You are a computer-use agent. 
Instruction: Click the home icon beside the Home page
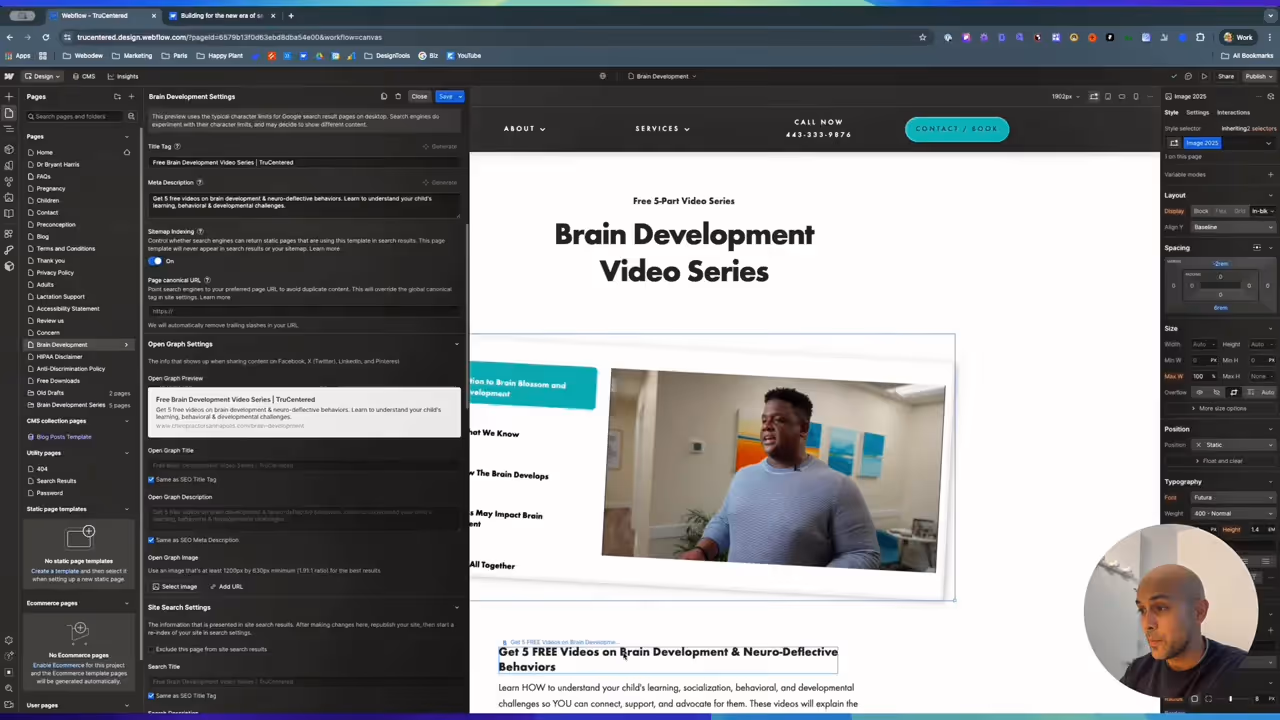pyautogui.click(x=126, y=152)
